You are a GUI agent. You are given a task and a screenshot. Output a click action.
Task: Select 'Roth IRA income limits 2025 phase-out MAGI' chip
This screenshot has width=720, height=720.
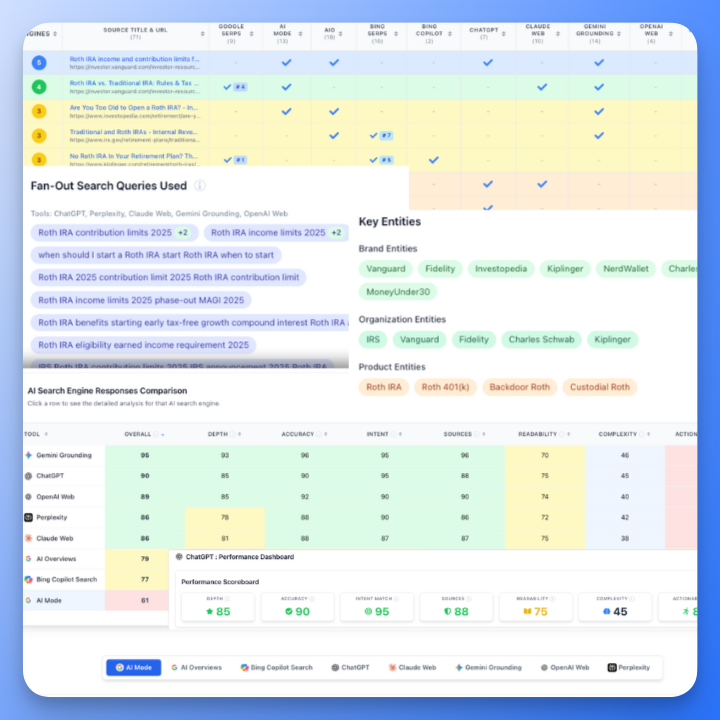click(141, 300)
